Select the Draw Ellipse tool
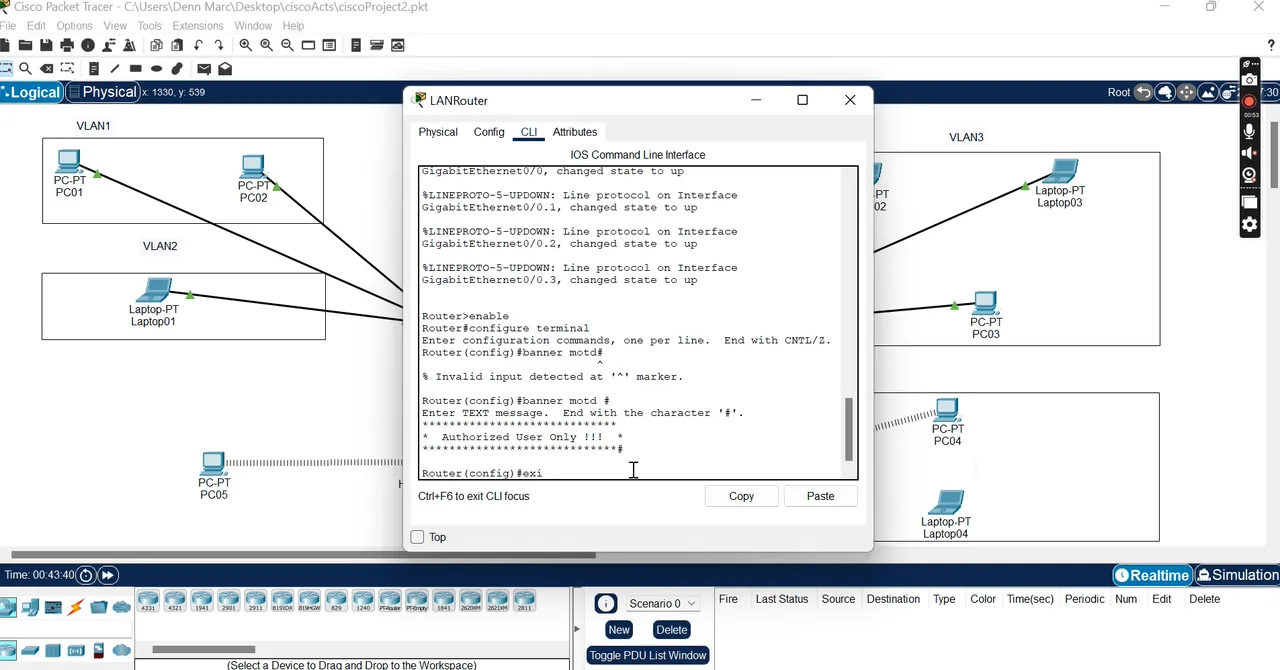 (157, 69)
